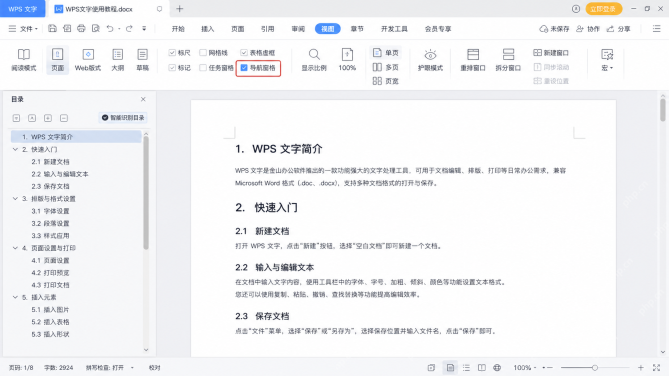Click 智能识别目录 smart TOC button
669x376 pixels.
(x=123, y=117)
